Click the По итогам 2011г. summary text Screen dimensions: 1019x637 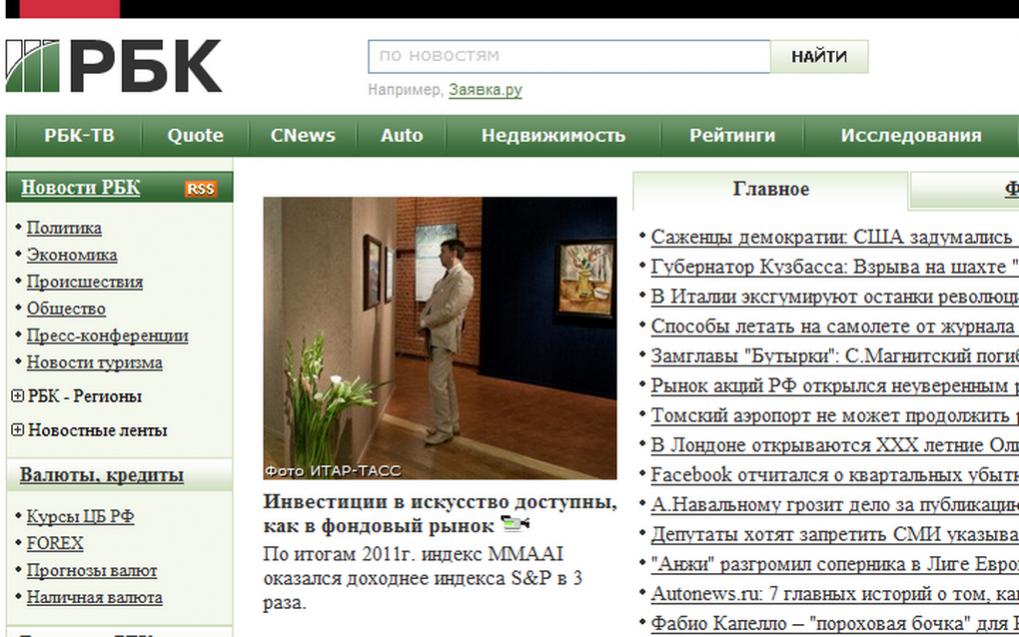click(x=422, y=578)
